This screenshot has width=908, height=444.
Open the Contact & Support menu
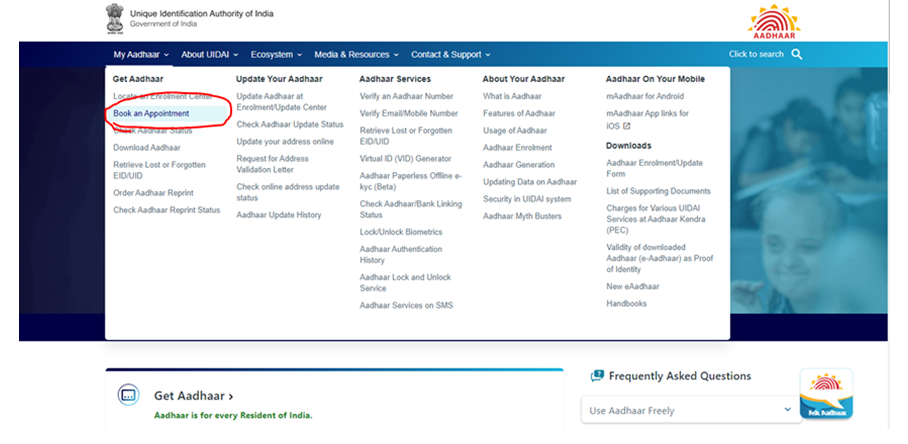pos(450,54)
